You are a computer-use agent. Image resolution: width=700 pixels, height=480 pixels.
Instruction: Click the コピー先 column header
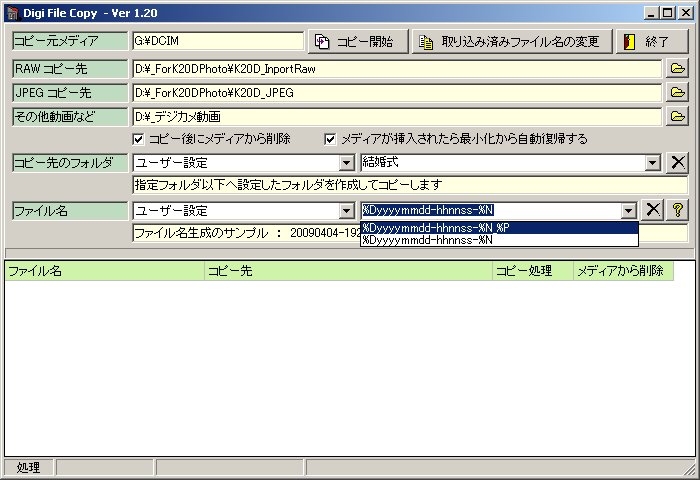pos(349,271)
